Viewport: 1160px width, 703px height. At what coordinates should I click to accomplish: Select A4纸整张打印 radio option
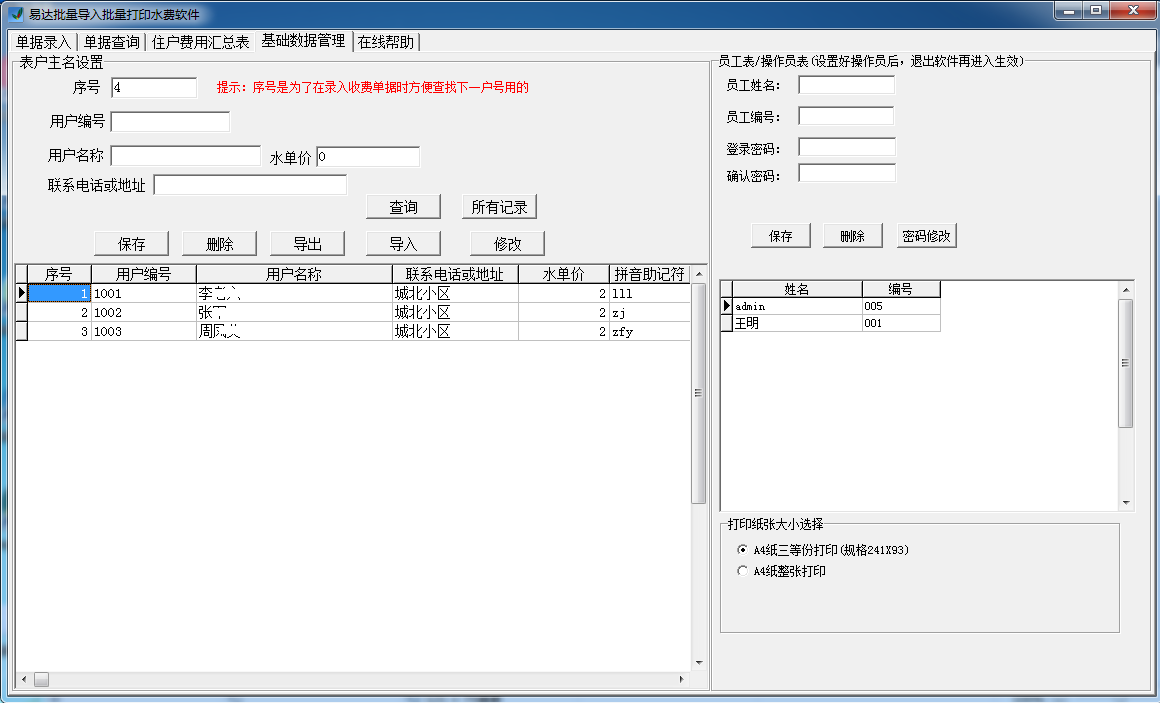tap(782, 571)
